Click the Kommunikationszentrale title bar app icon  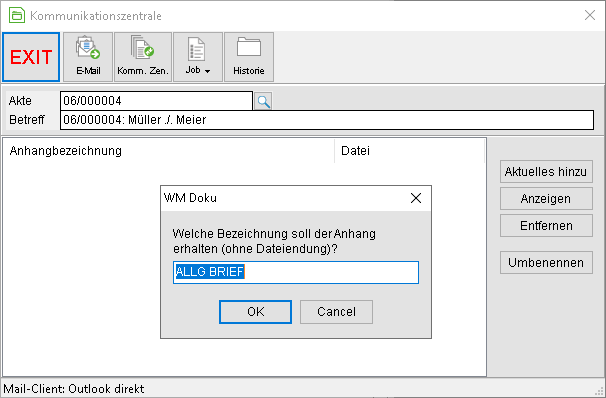click(17, 15)
